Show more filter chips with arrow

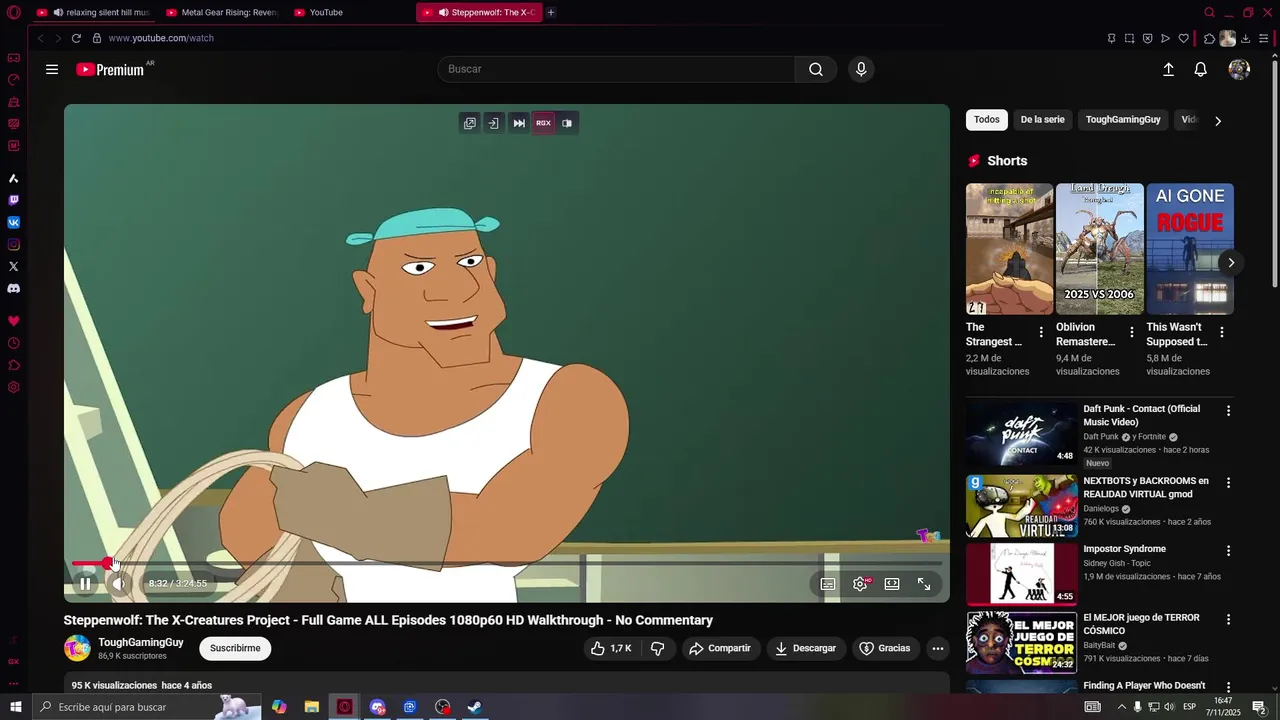point(1218,121)
